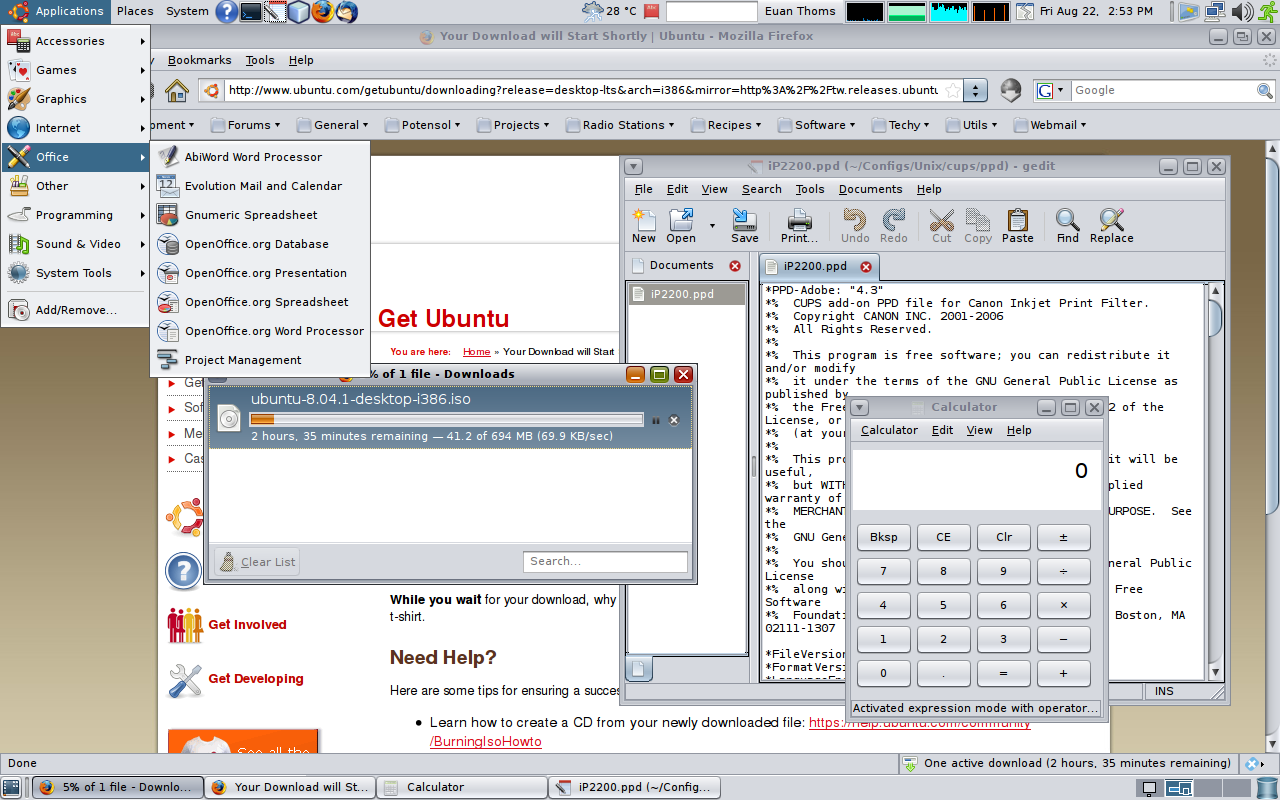Click the Firefox Home button

tap(177, 90)
